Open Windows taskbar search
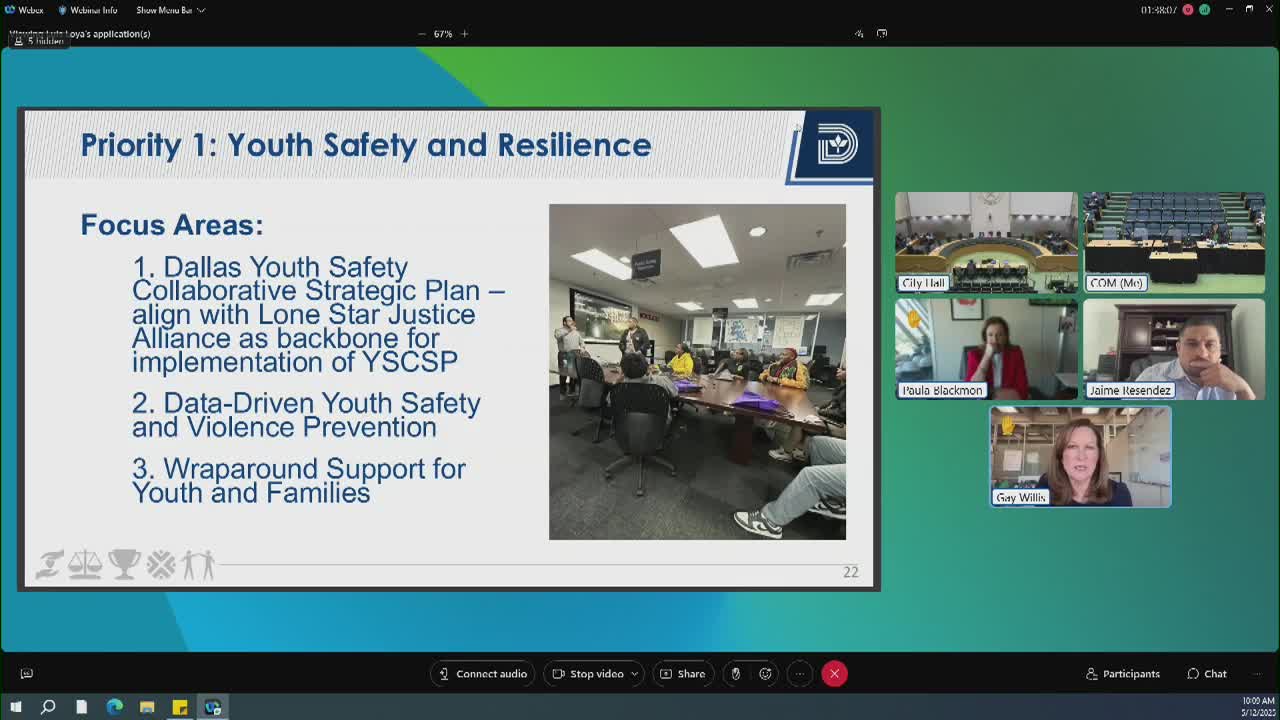Screen dimensions: 1280x720 point(48,707)
